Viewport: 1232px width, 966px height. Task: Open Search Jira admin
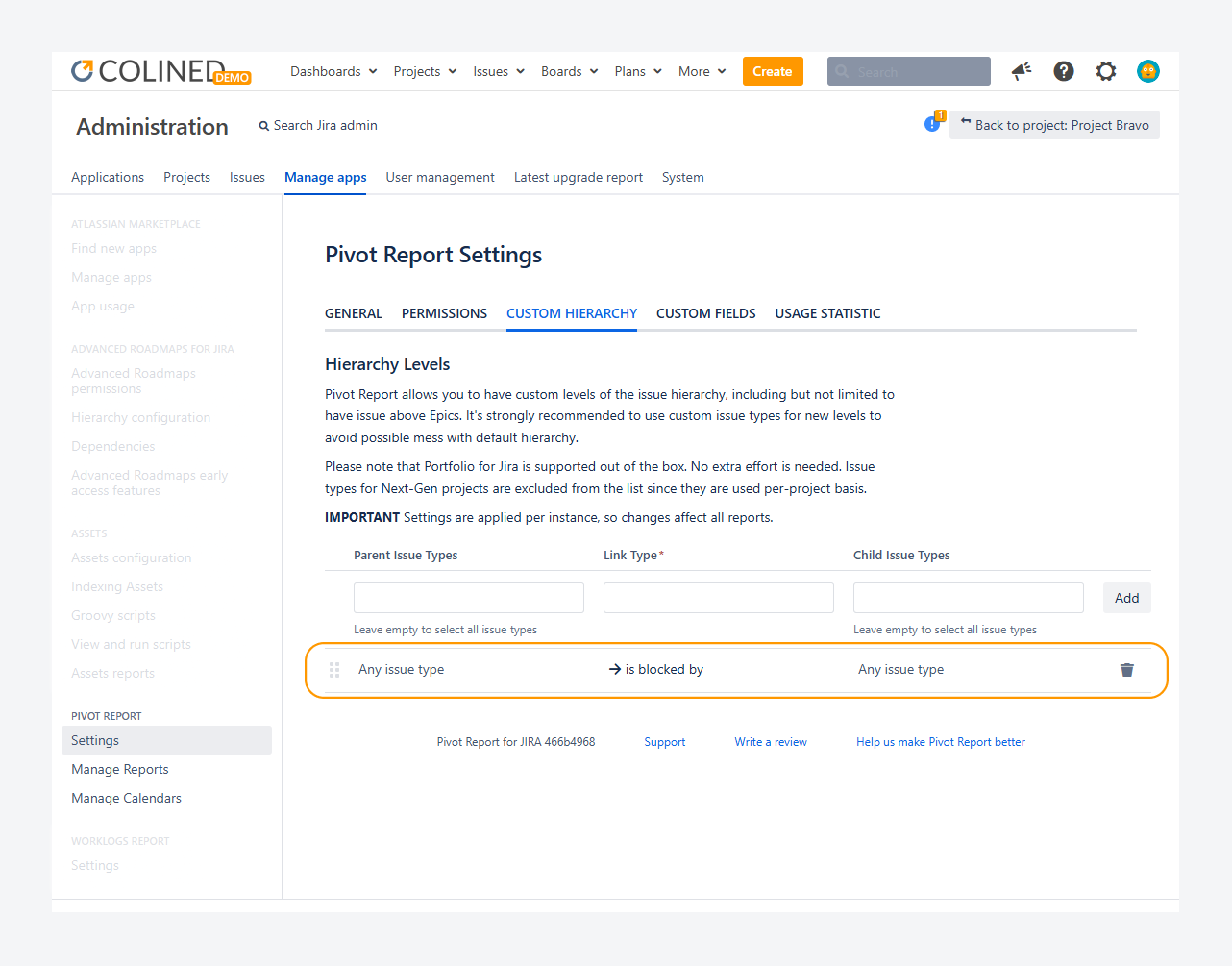pyautogui.click(x=318, y=126)
